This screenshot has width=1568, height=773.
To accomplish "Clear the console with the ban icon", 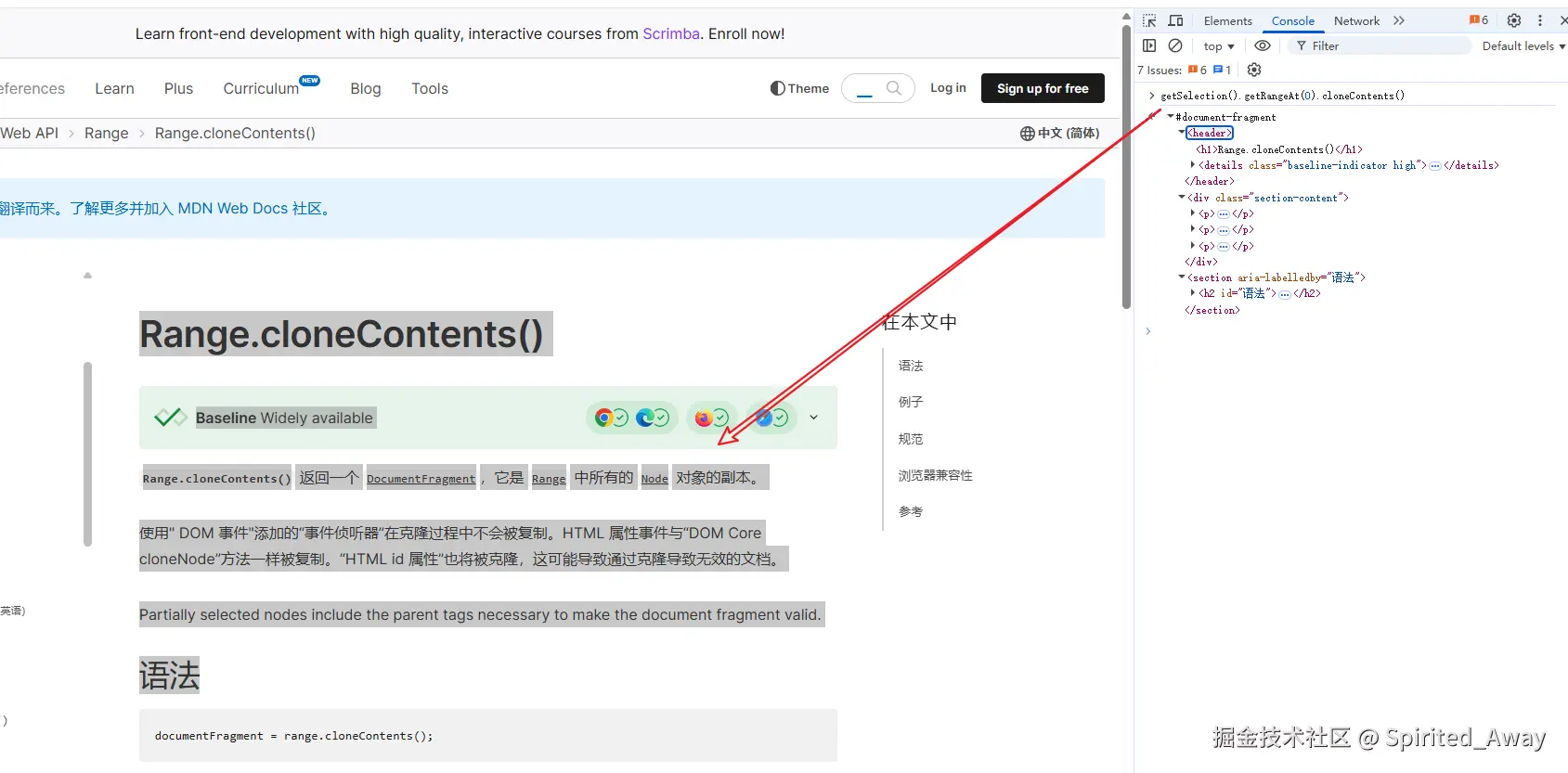I will tap(1175, 45).
